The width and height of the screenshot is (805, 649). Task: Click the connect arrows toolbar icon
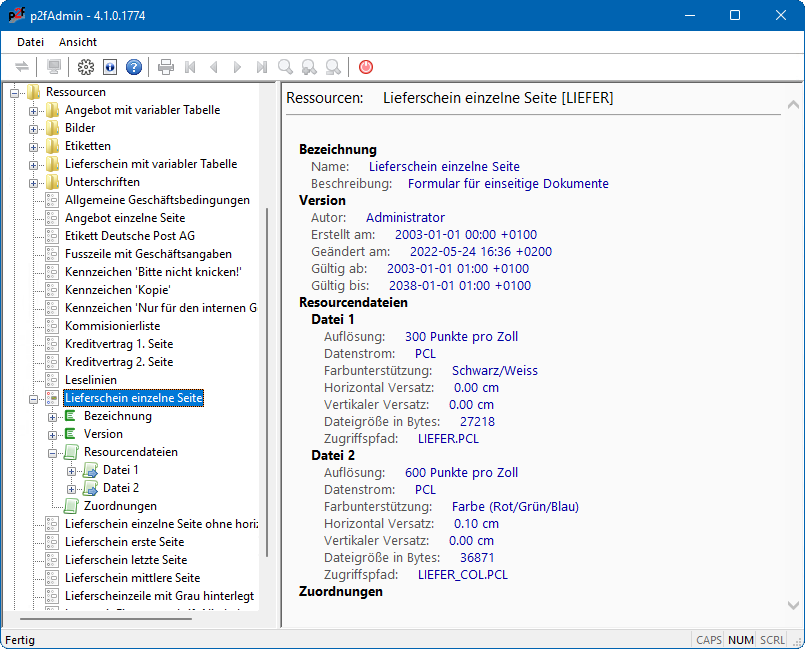(x=22, y=67)
